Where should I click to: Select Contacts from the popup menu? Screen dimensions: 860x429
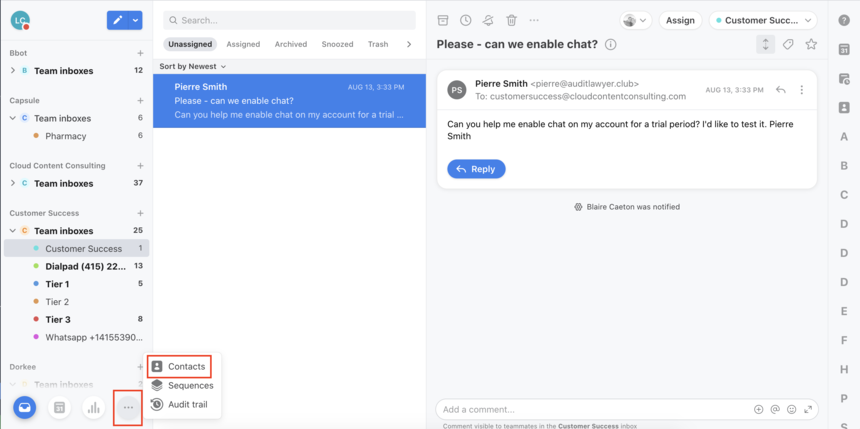tap(179, 366)
